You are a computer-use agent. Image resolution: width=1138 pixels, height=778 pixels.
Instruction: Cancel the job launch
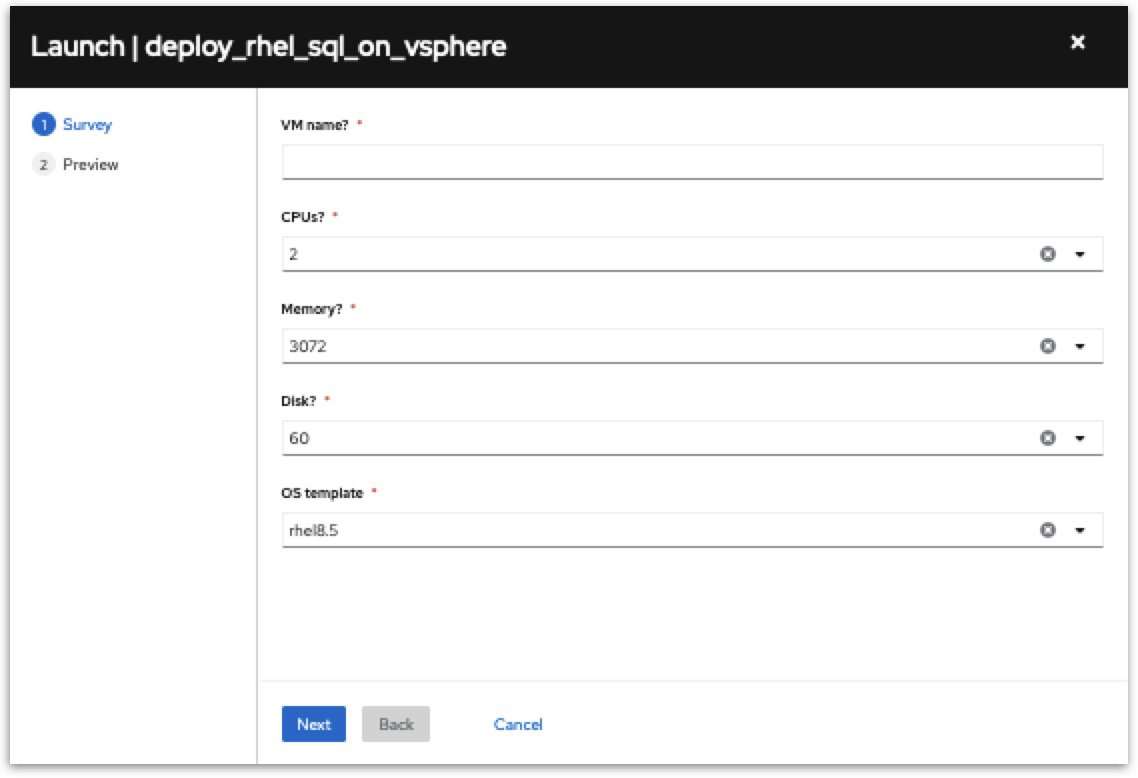click(x=518, y=724)
